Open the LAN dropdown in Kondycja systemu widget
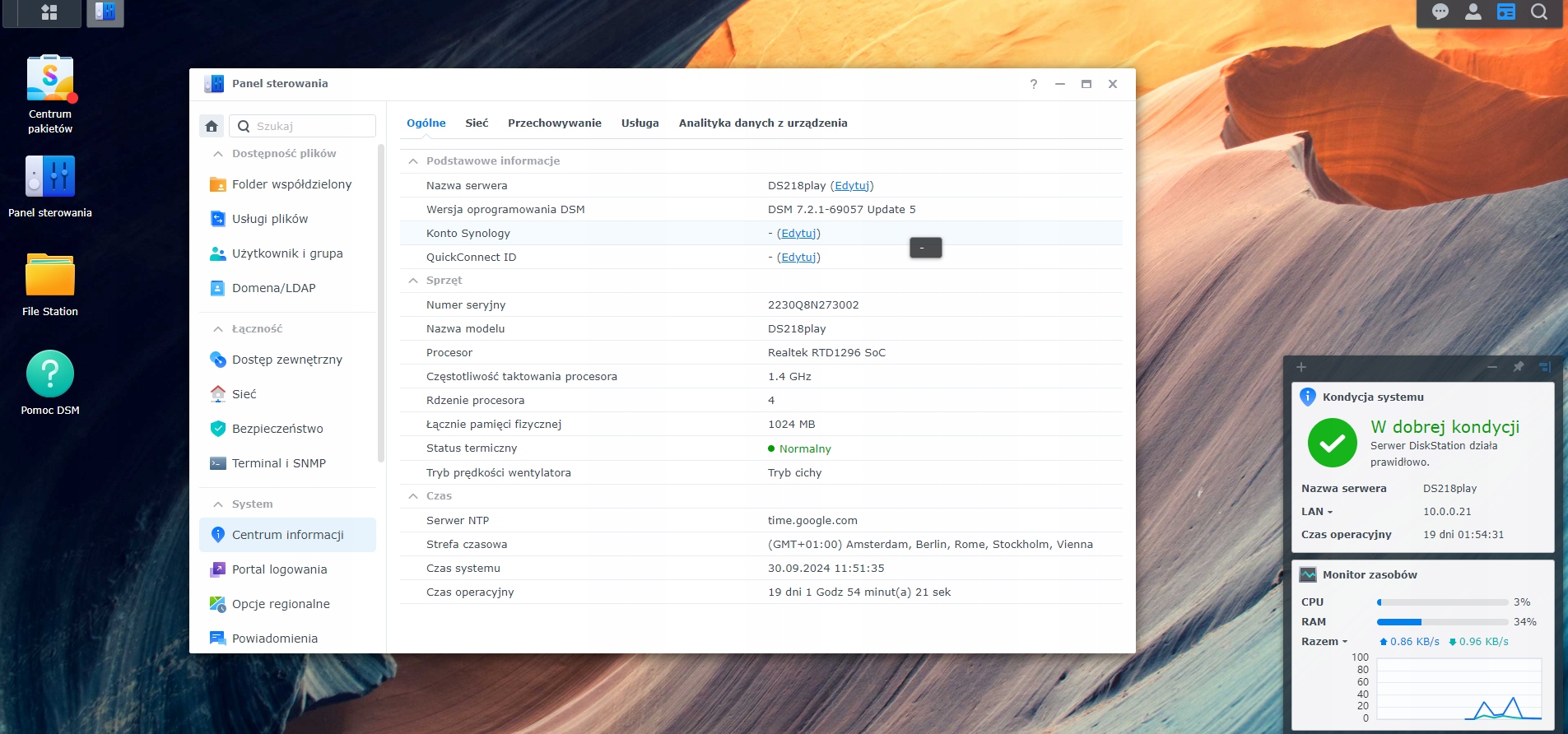1568x734 pixels. [x=1317, y=512]
